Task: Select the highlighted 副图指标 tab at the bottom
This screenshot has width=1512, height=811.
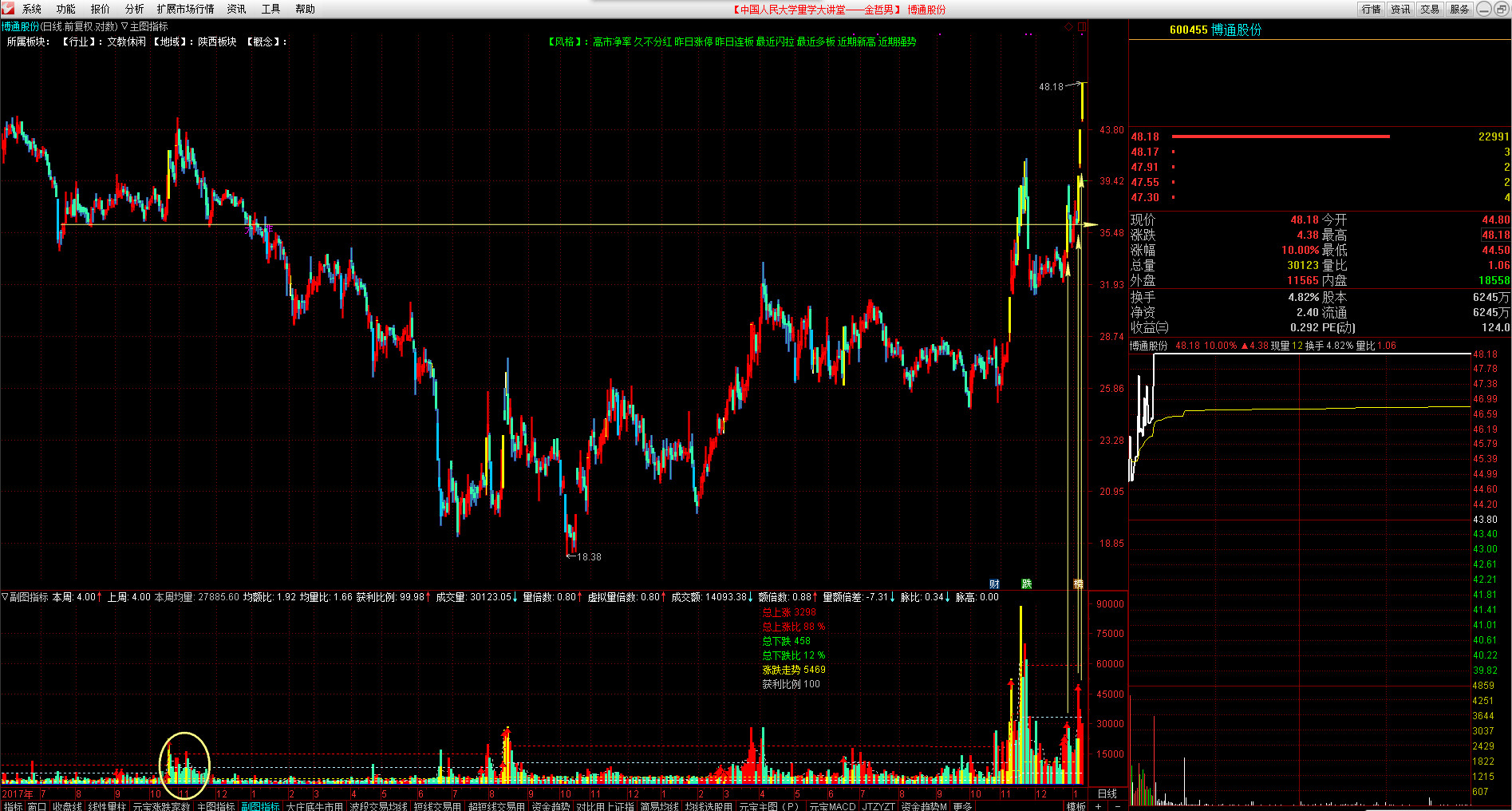Action: click(260, 805)
